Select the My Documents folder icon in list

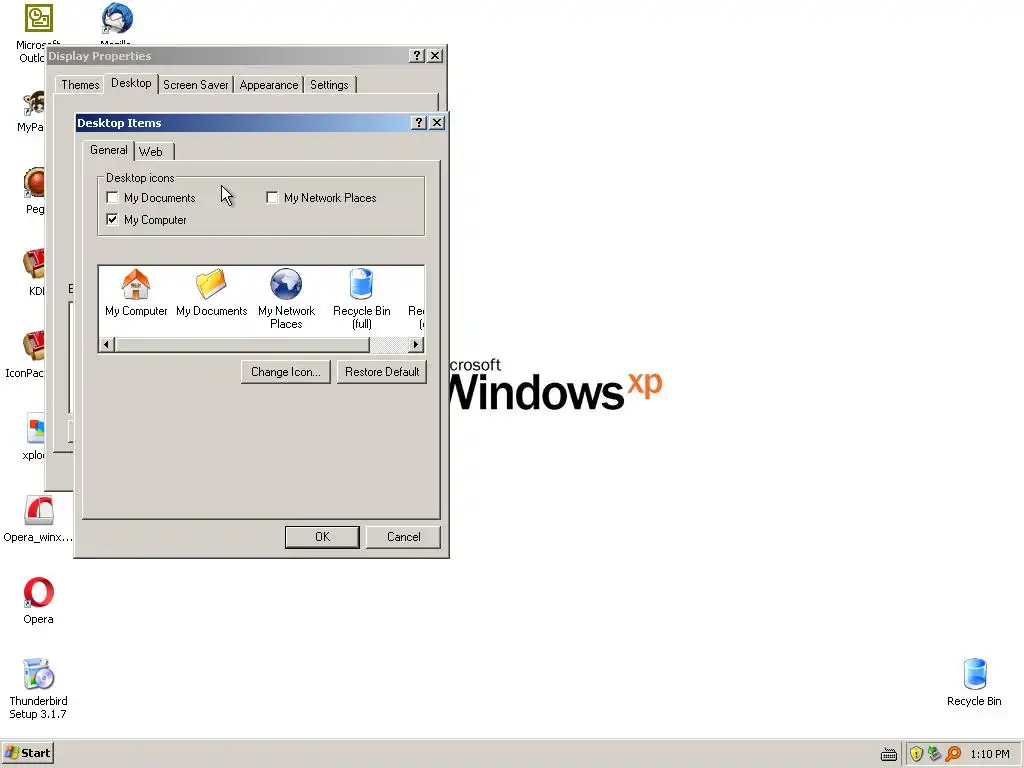pyautogui.click(x=211, y=285)
